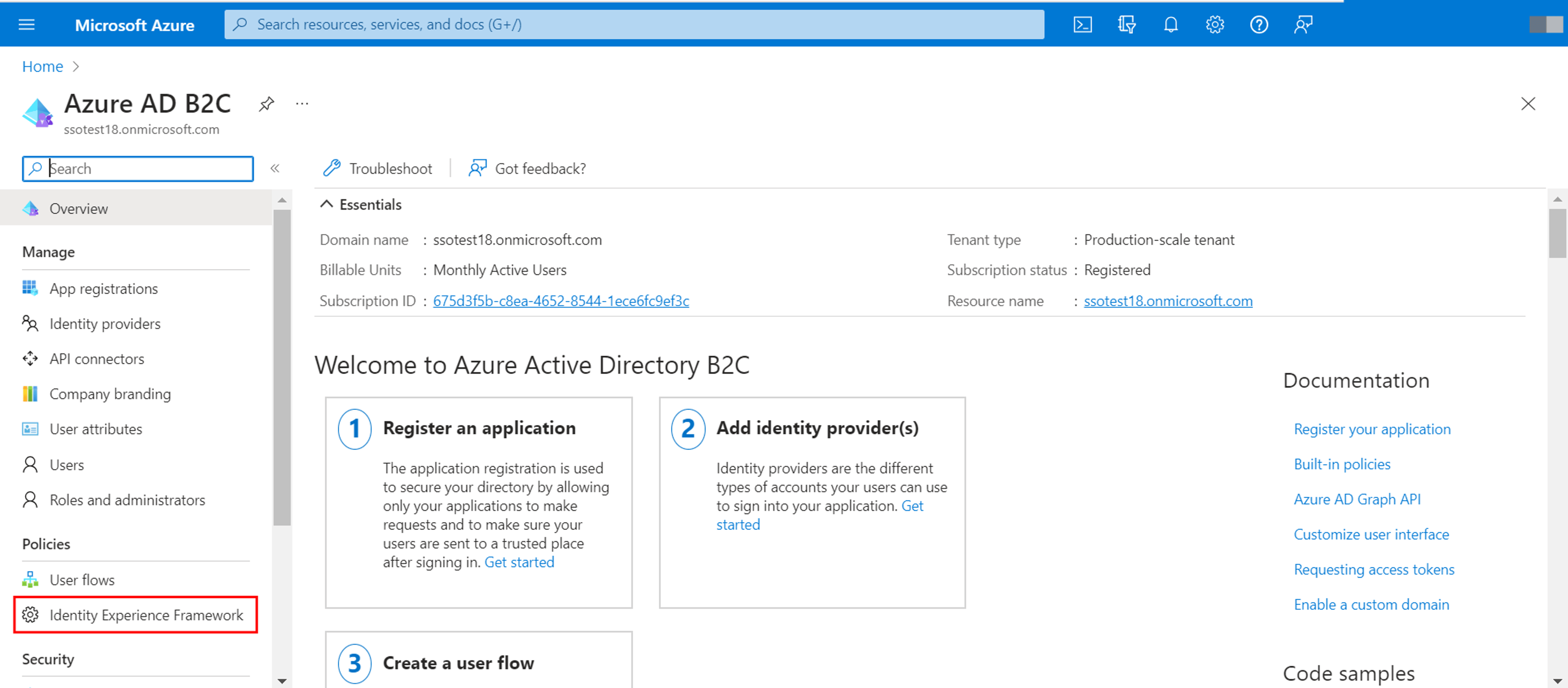
Task: Select Overview in sidebar
Action: (x=136, y=209)
